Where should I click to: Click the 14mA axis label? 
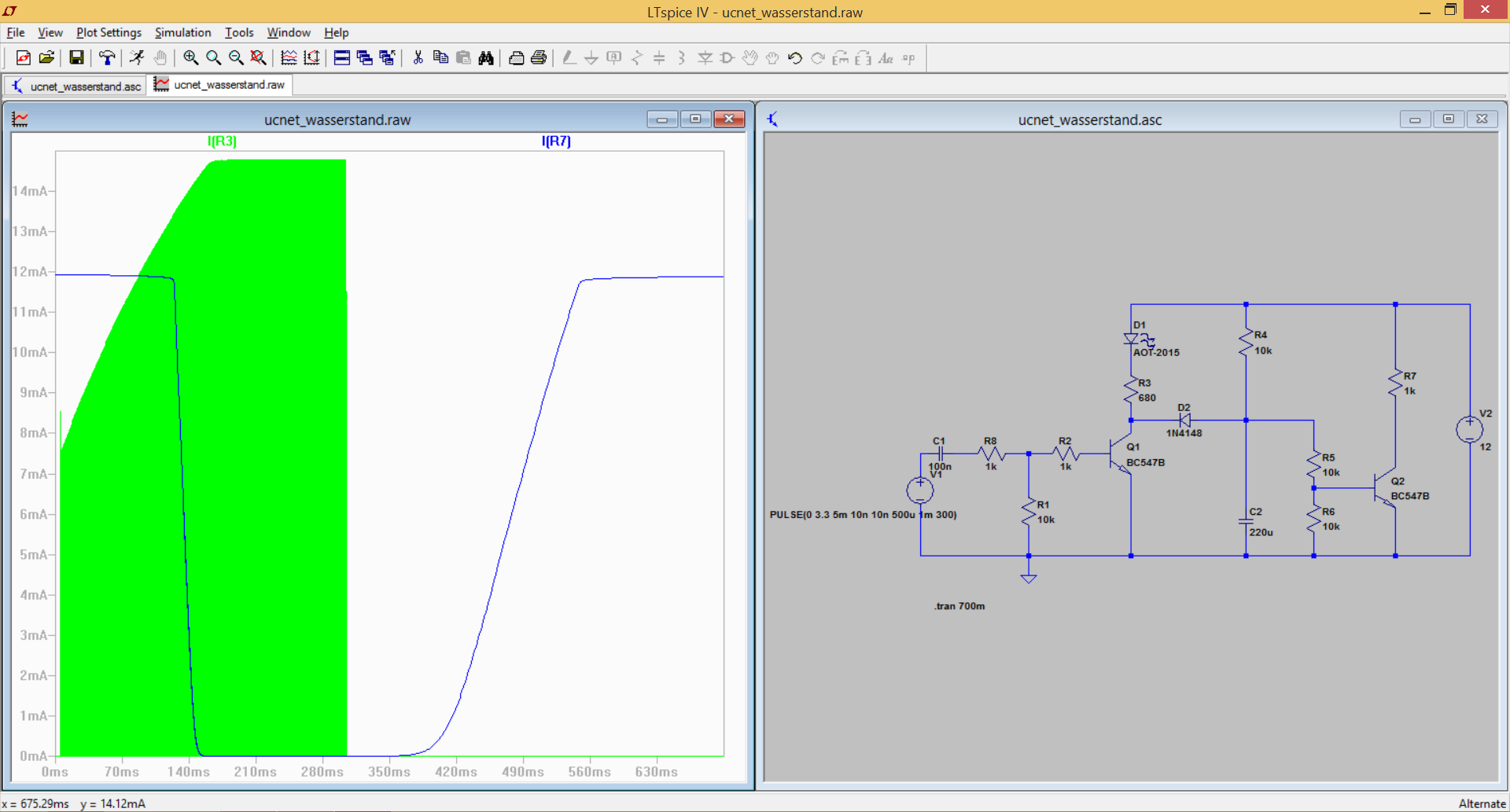(x=30, y=191)
